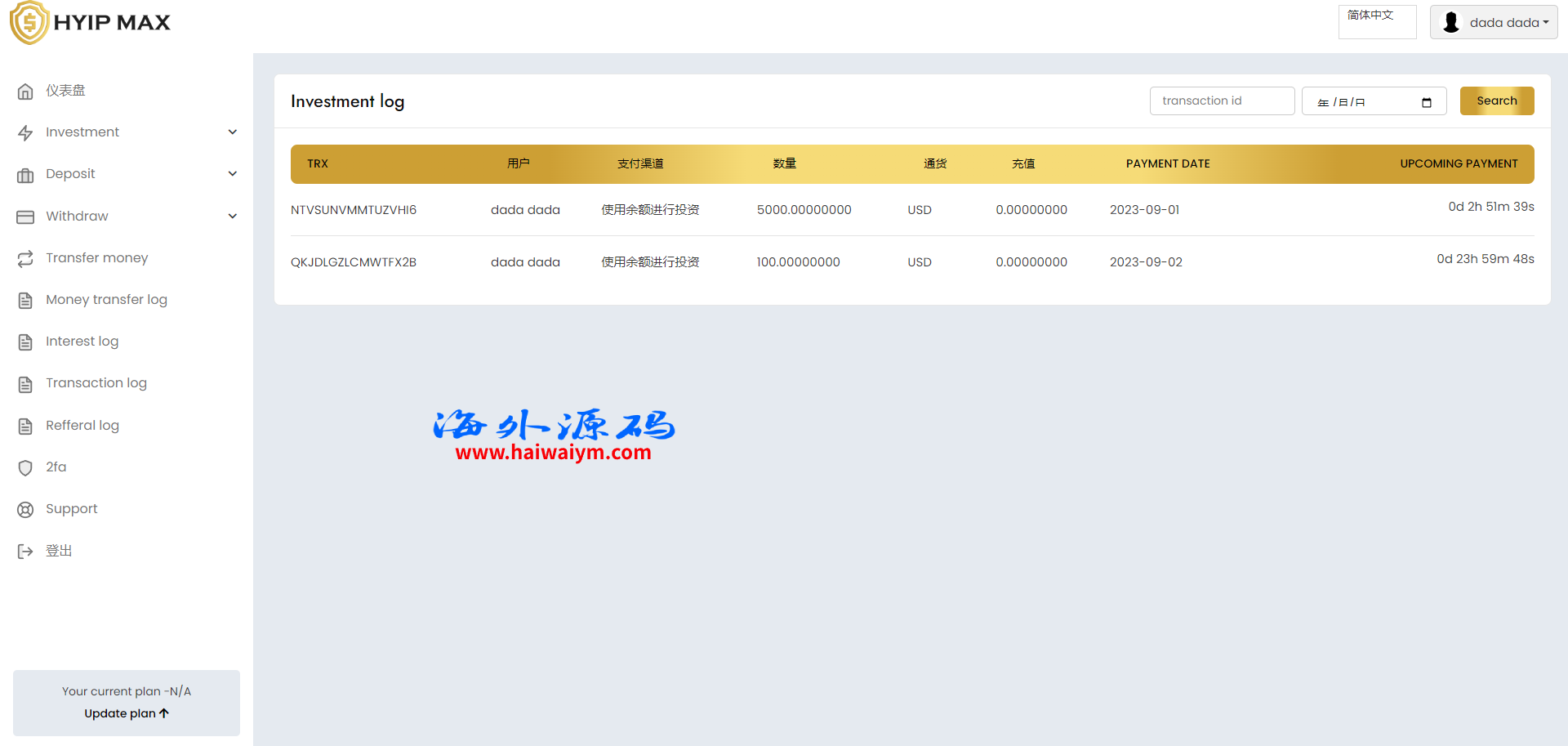Open the dada dada user dropdown

coord(1494,23)
